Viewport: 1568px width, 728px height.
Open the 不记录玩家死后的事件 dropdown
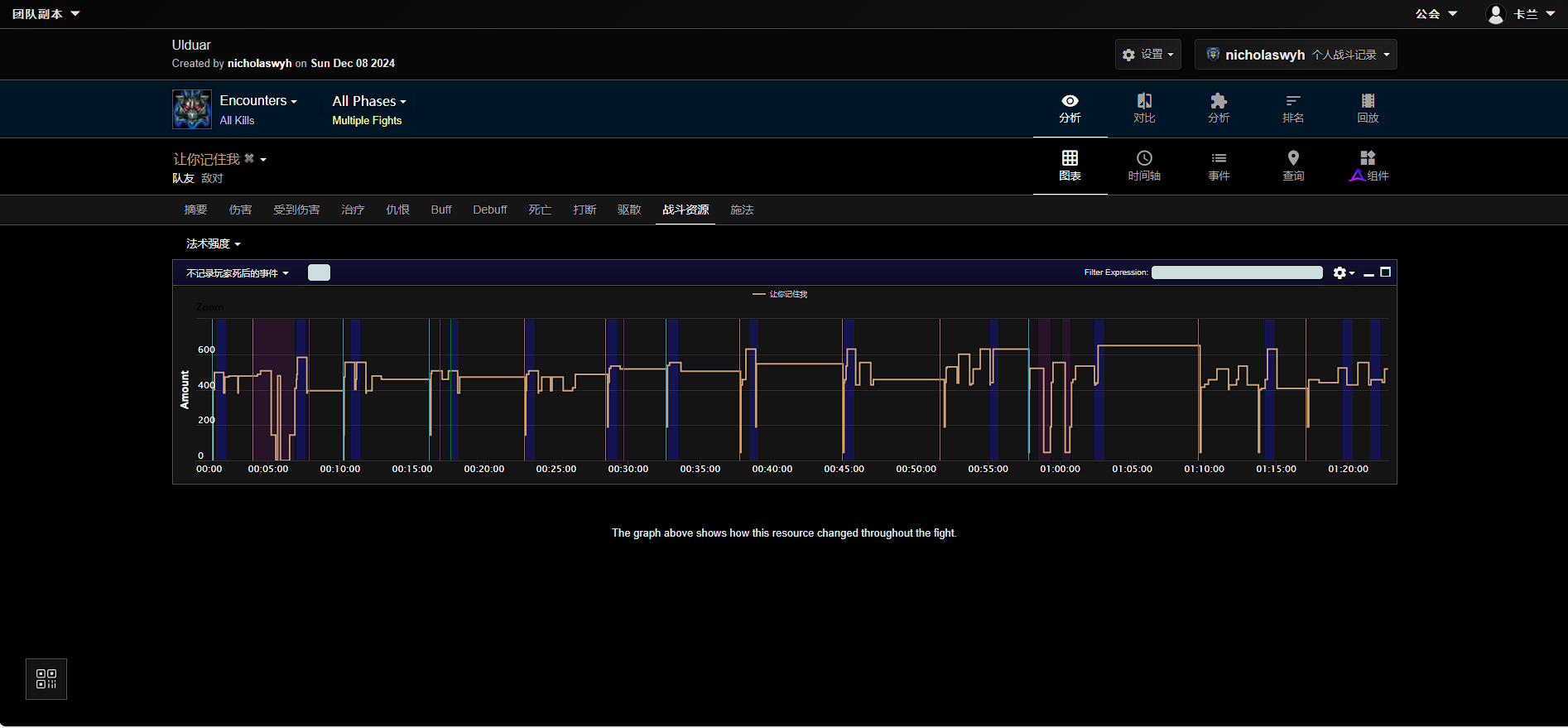tap(238, 273)
